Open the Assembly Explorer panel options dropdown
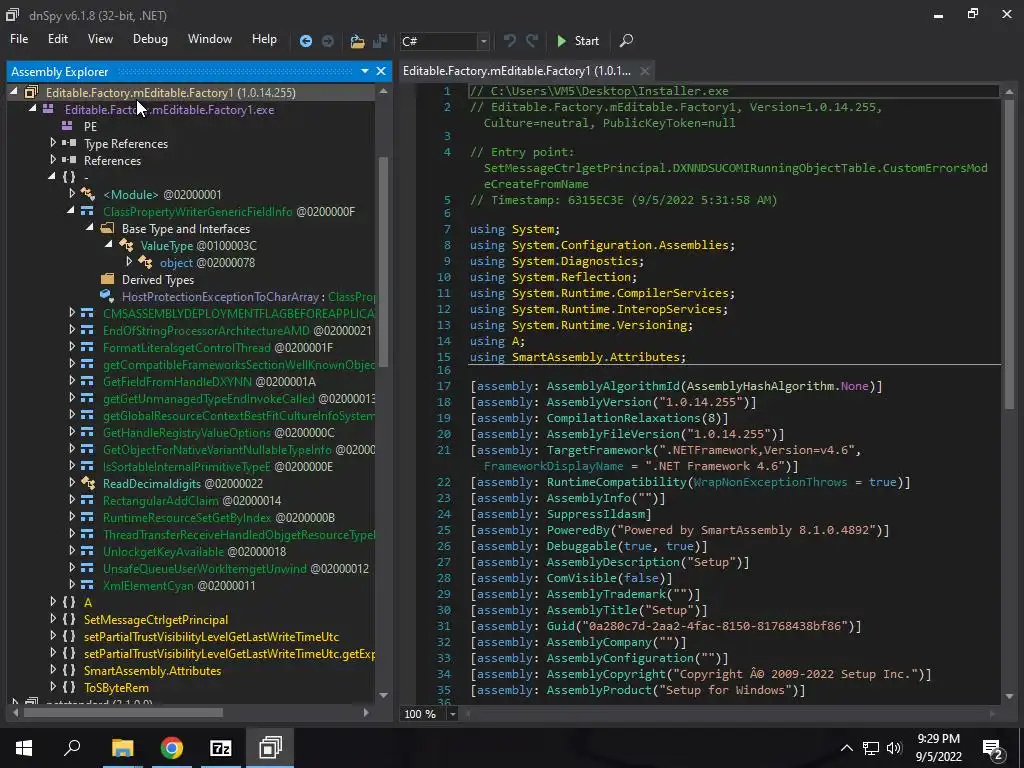The image size is (1024, 768). [364, 71]
